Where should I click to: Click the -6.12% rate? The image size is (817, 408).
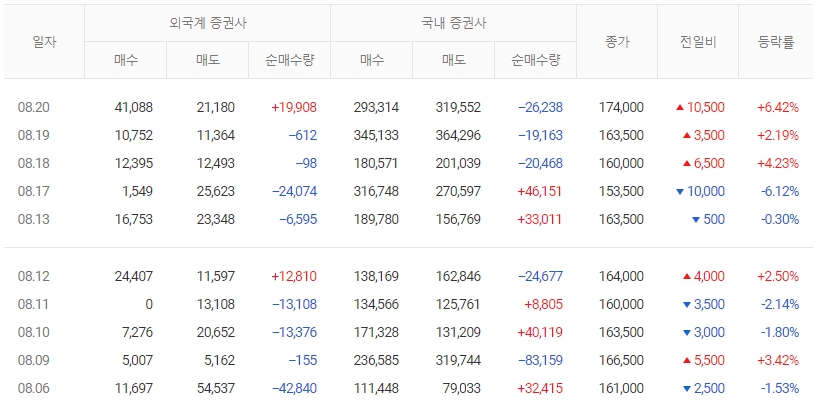tap(779, 191)
